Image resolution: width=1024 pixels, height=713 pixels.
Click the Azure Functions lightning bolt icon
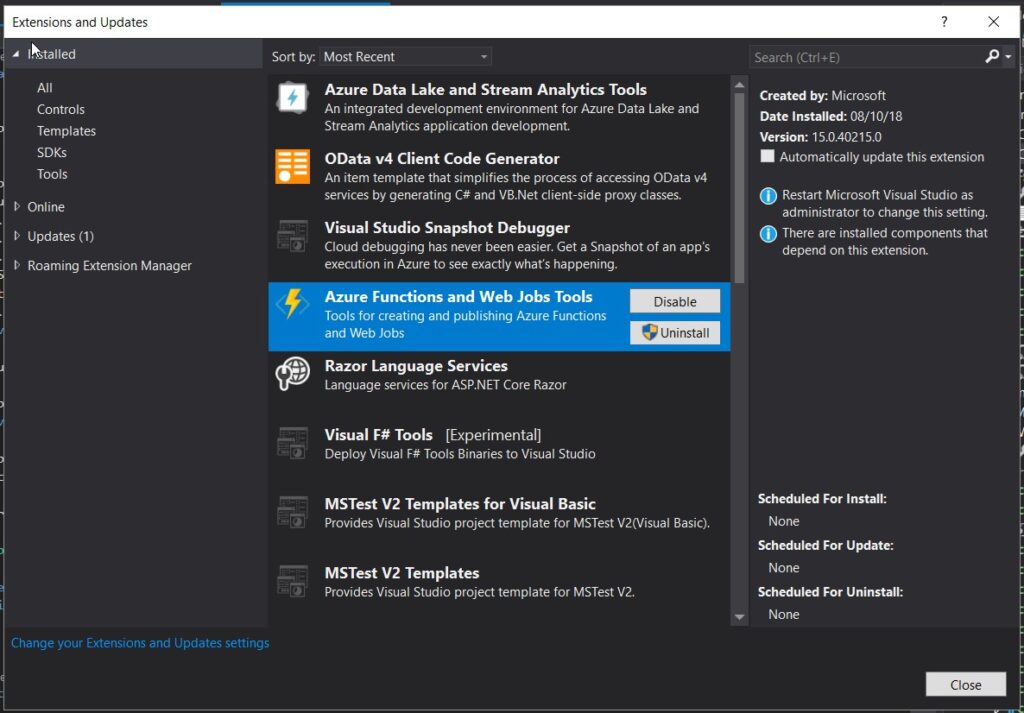tap(292, 304)
